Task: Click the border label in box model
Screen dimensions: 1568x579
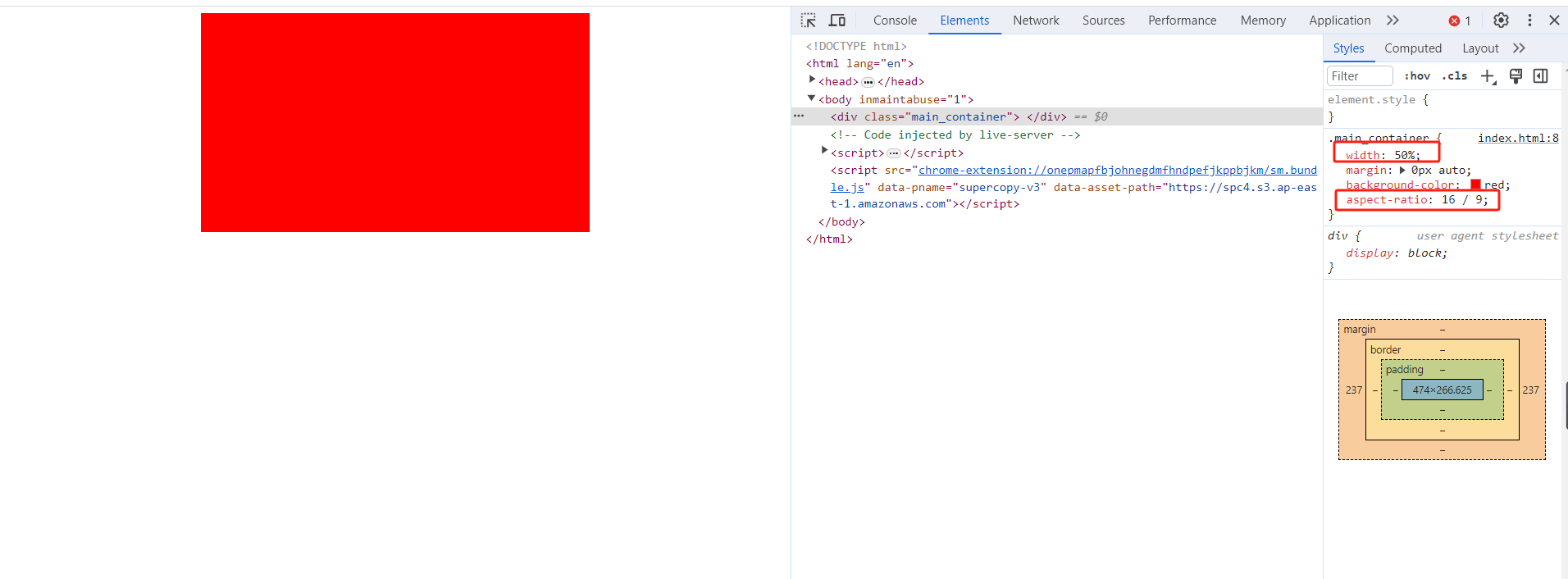Action: click(1386, 350)
